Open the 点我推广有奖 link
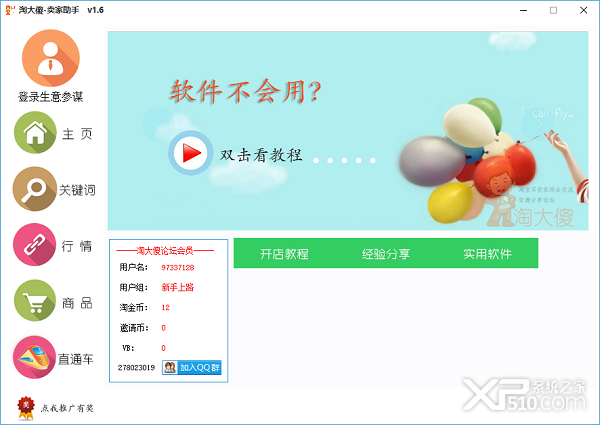The width and height of the screenshot is (600, 425). pyautogui.click(x=67, y=408)
